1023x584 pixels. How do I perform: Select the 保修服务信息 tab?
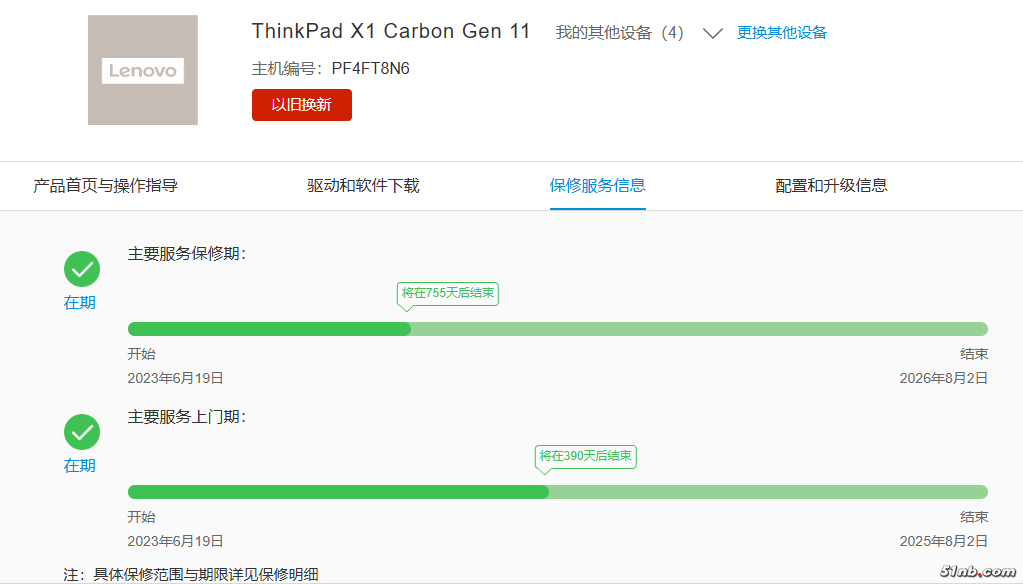[x=597, y=185]
